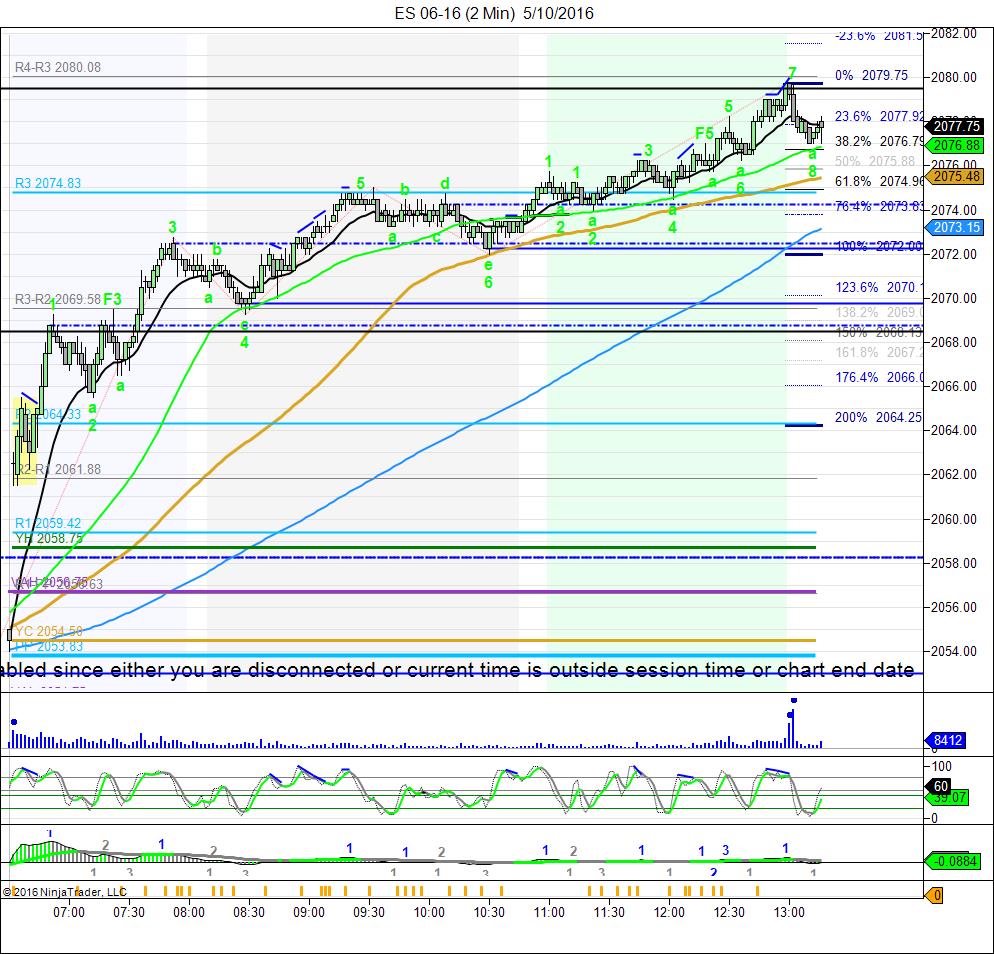Click the 2054.00 price axis label
Screen dimensions: 994x954
click(954, 651)
